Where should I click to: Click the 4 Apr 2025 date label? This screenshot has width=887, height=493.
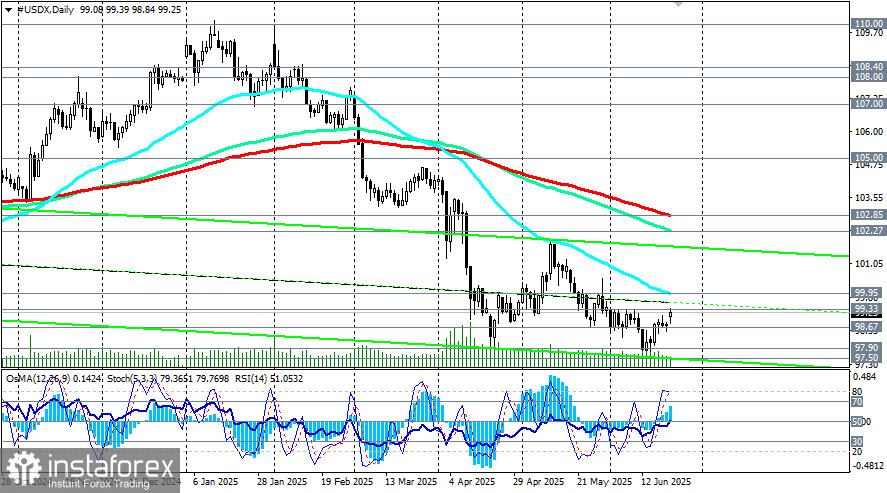(x=472, y=482)
